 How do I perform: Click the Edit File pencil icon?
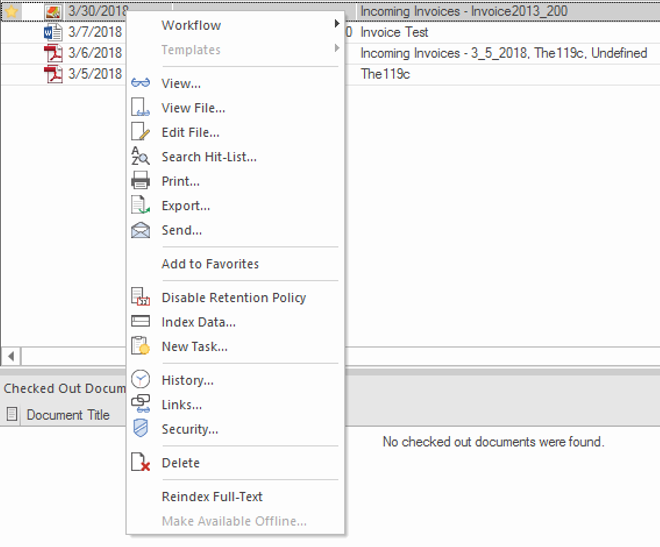140,132
